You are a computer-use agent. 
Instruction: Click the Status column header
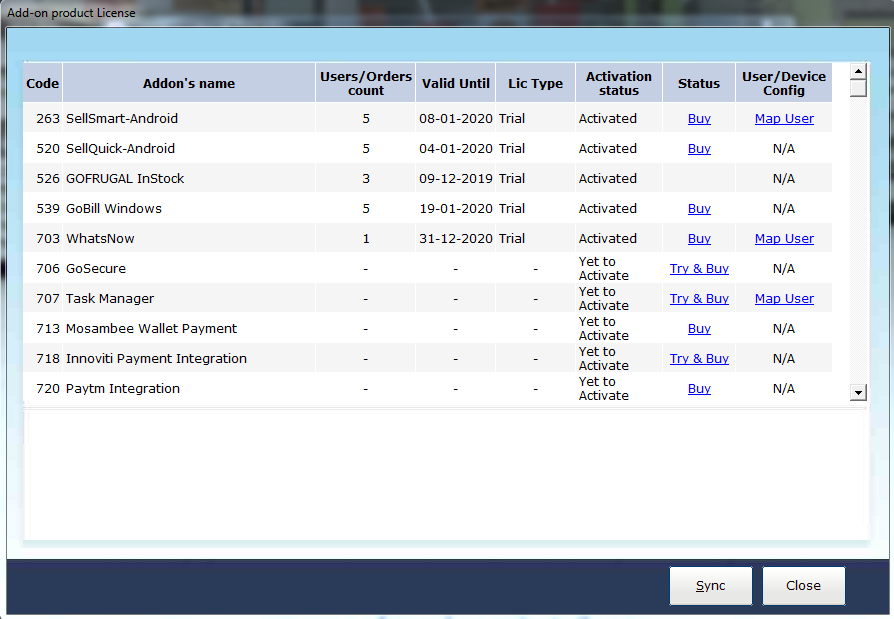(x=699, y=83)
